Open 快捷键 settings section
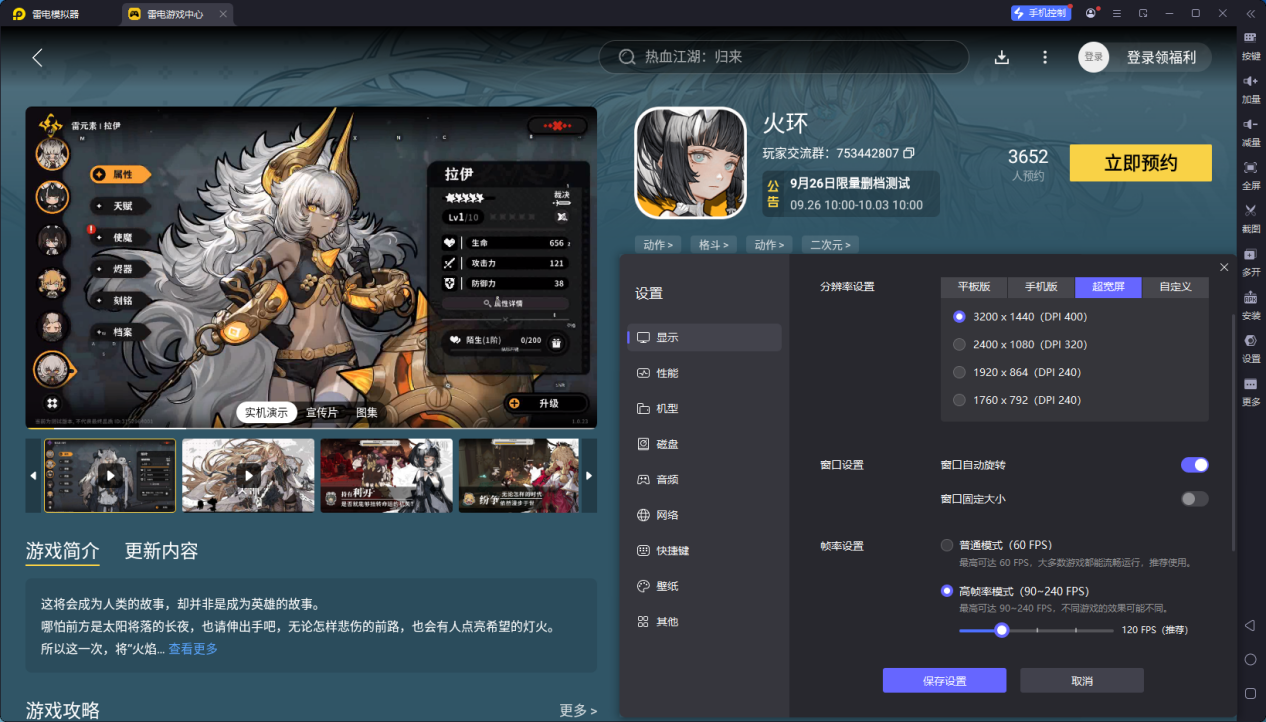 click(704, 550)
